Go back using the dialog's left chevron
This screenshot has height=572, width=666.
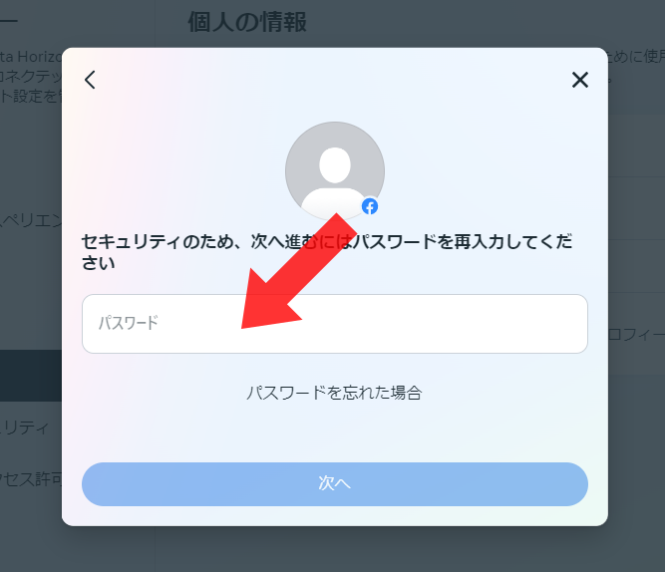pyautogui.click(x=90, y=80)
